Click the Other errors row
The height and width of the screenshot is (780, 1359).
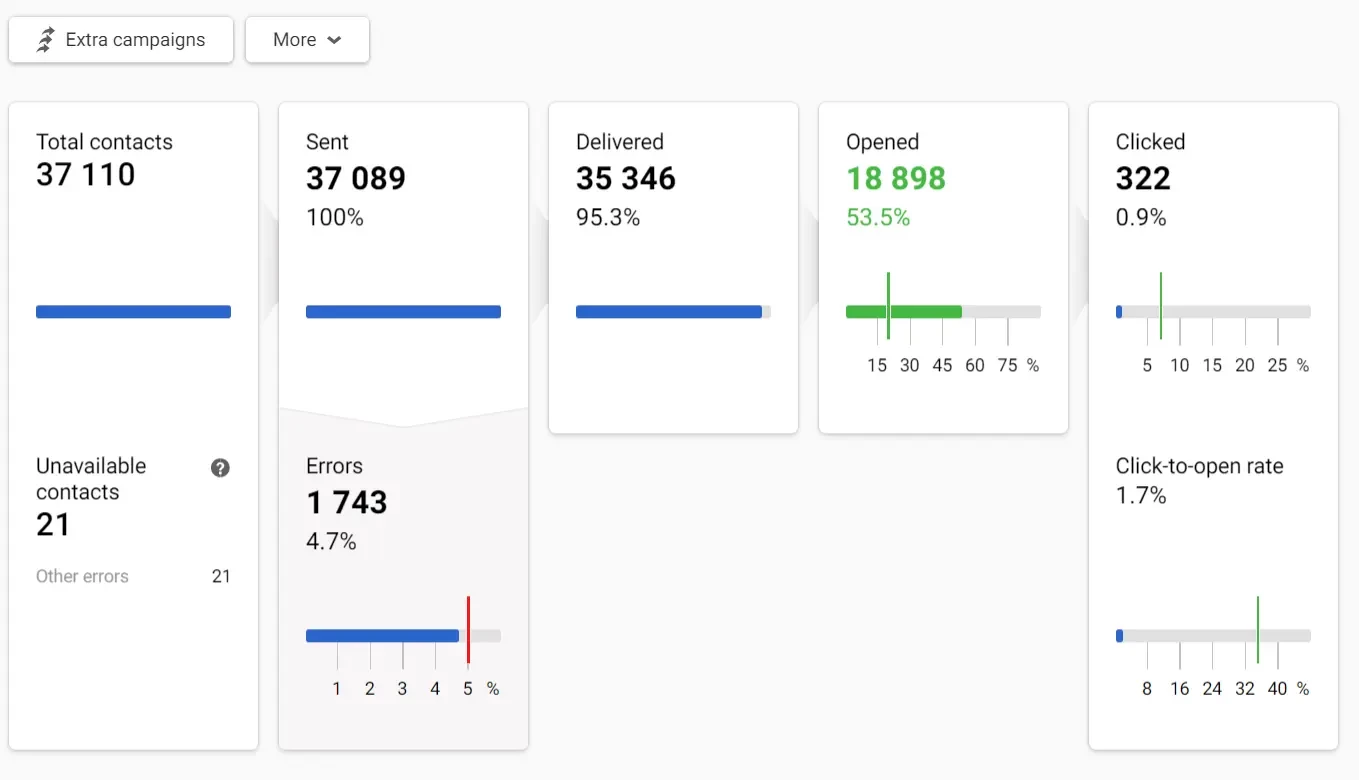133,576
